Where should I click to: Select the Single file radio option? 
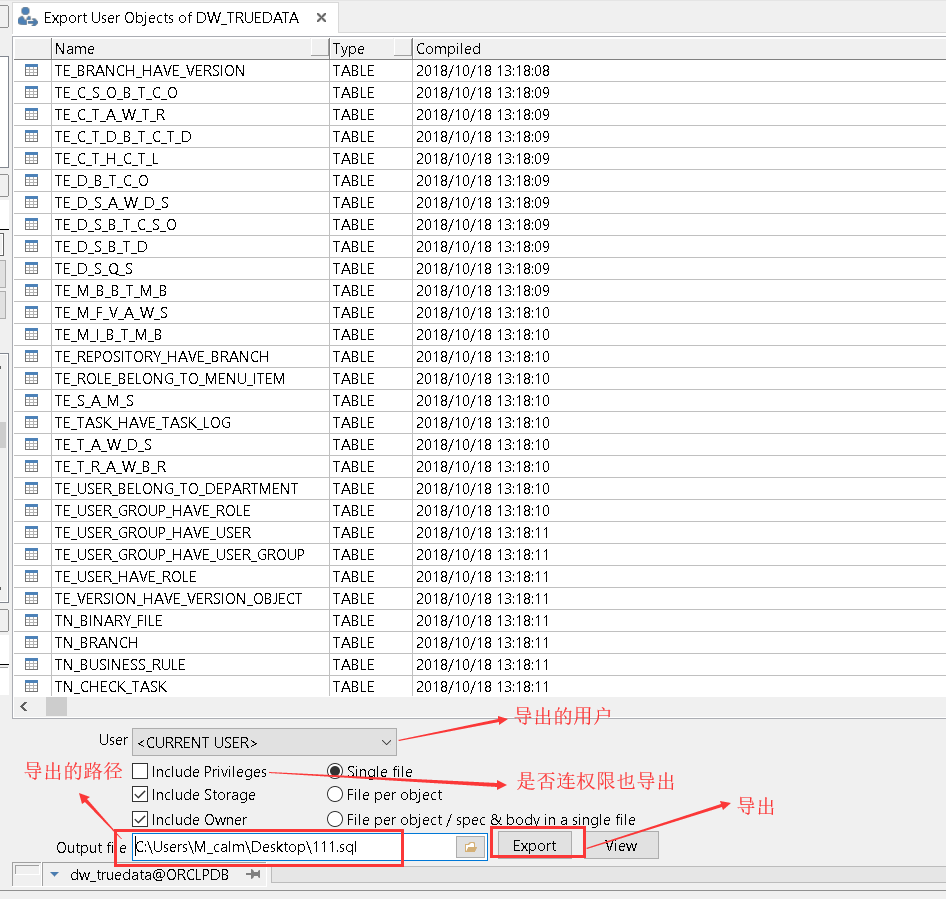click(x=335, y=771)
